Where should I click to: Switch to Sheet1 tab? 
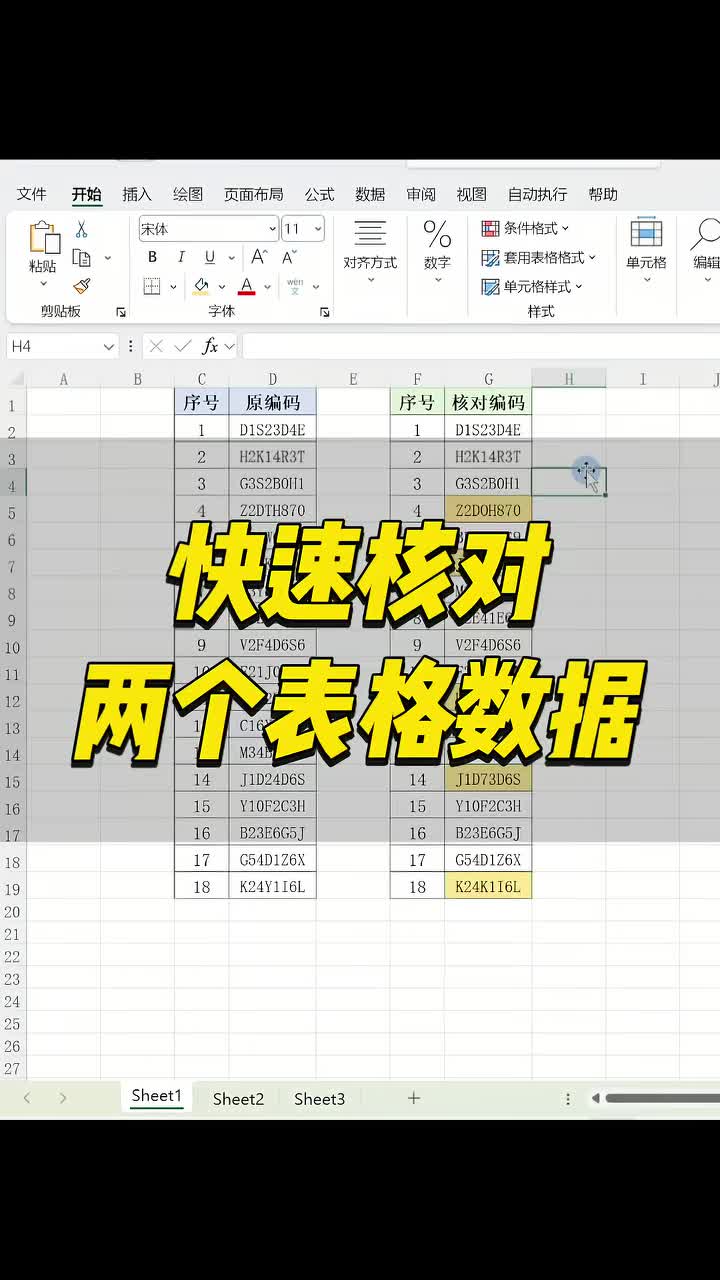[x=157, y=1096]
